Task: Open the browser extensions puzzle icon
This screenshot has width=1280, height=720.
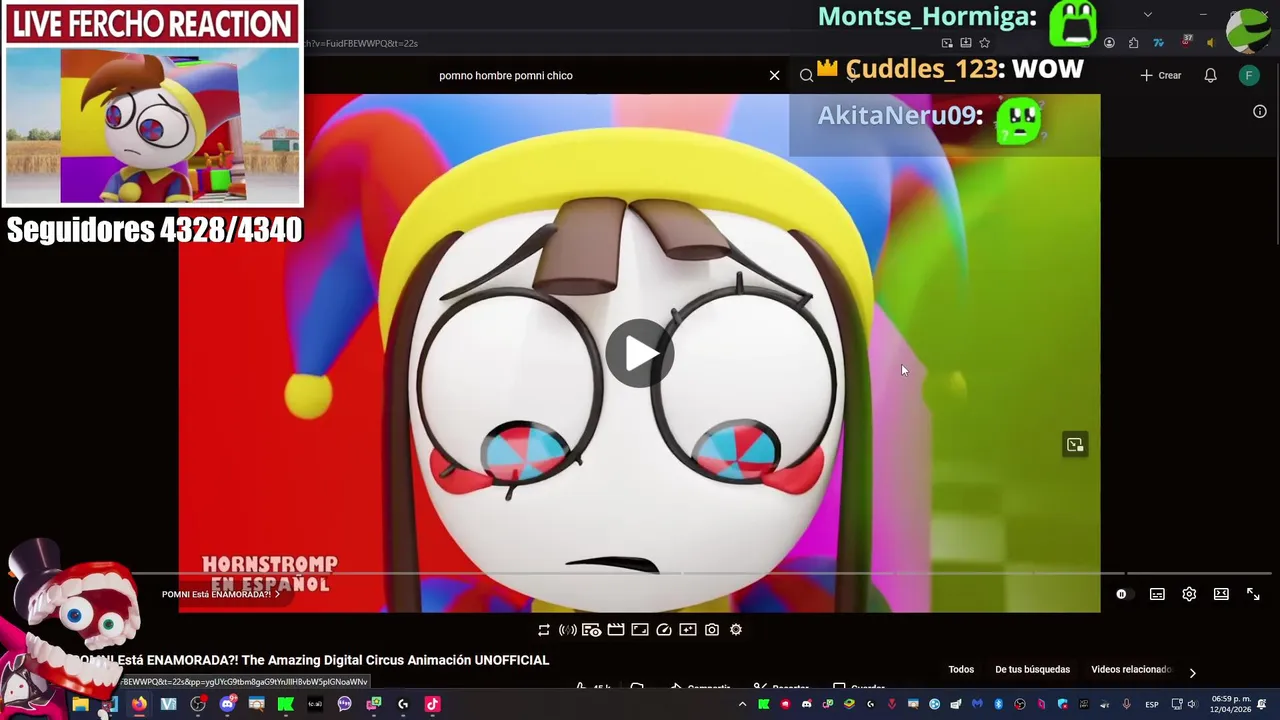Action: (1133, 43)
